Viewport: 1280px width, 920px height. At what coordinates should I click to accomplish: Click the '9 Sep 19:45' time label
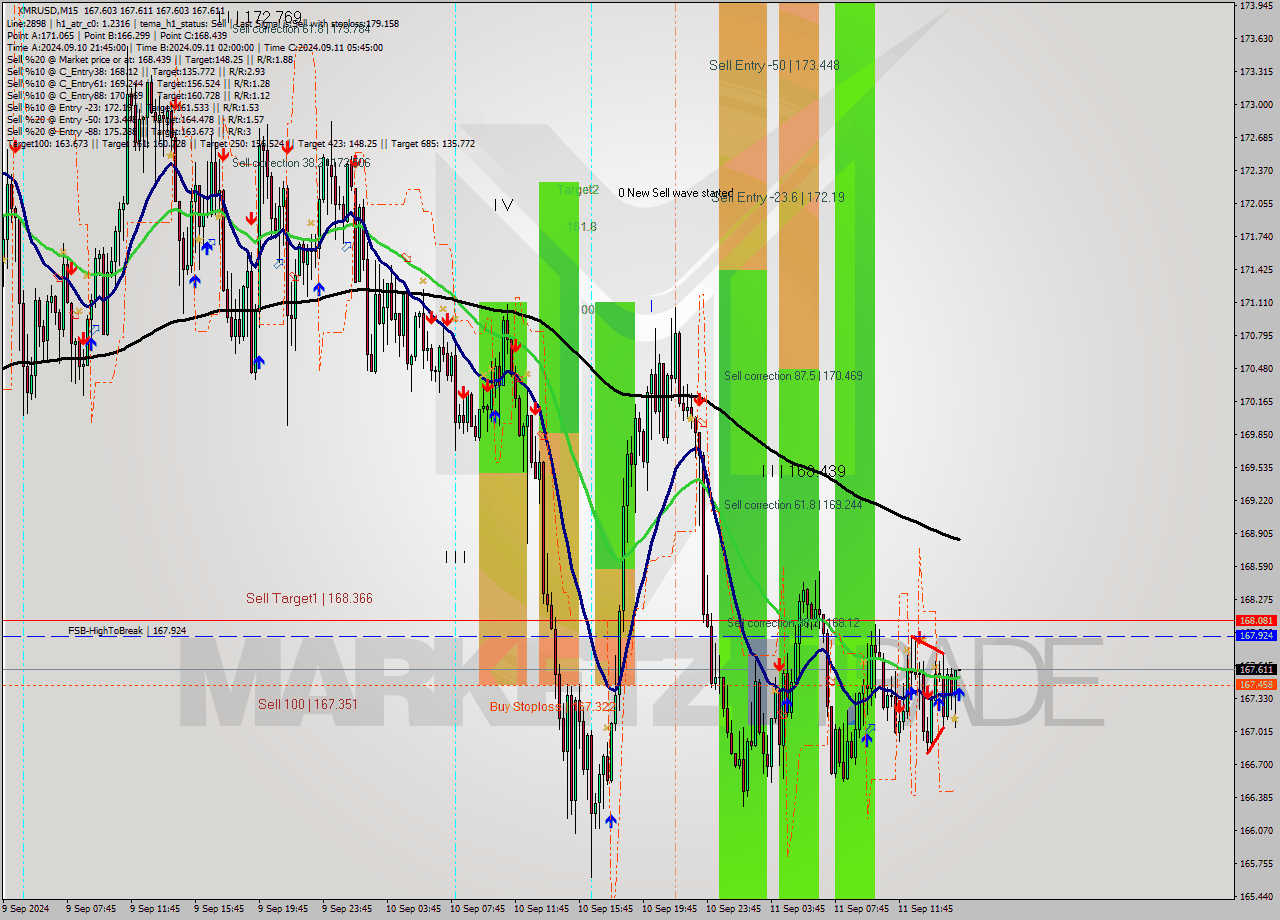(283, 910)
